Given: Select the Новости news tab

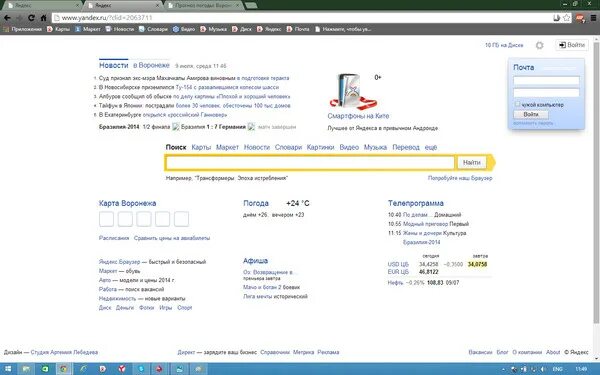Looking at the screenshot, I should 114,65.
